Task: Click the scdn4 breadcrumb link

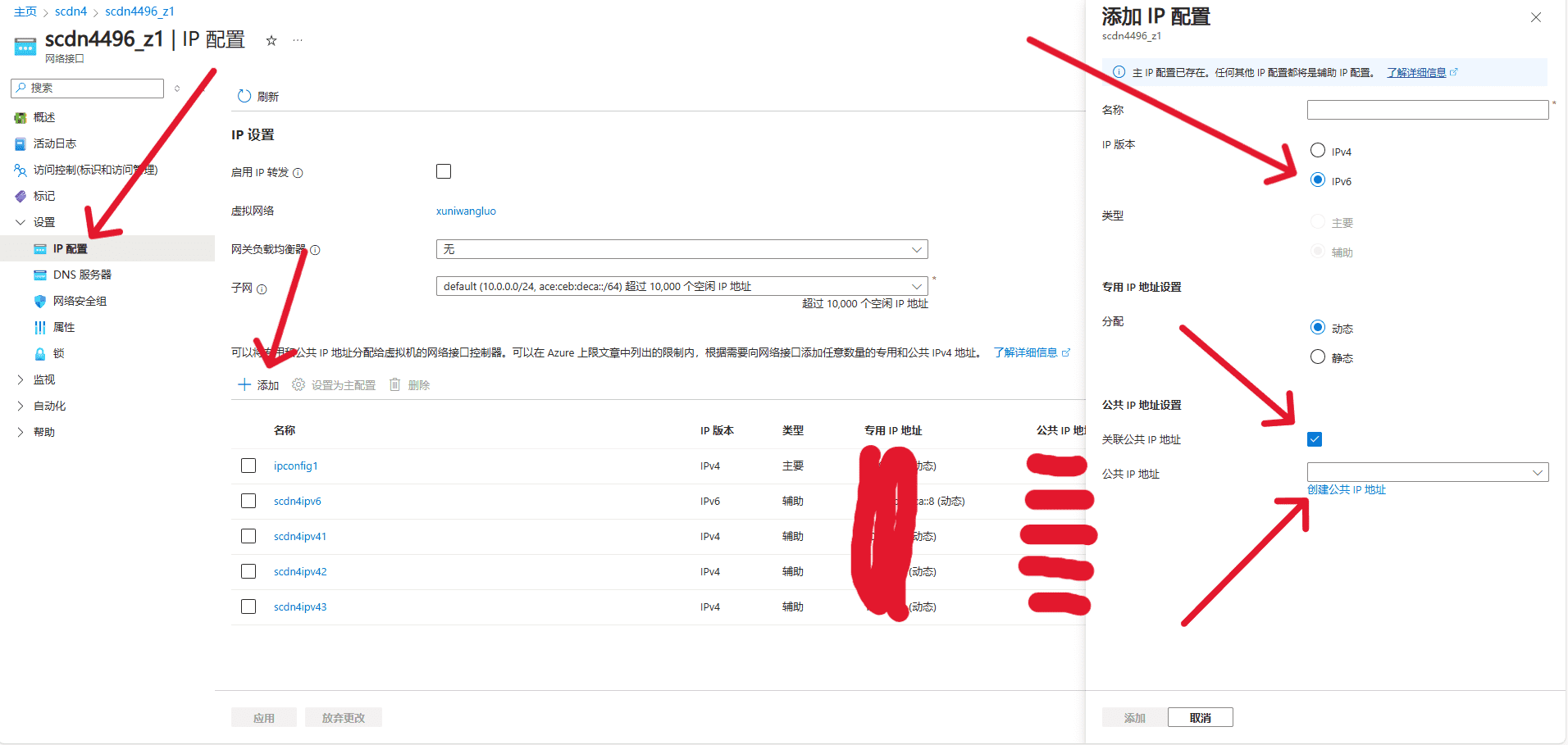Action: click(71, 11)
